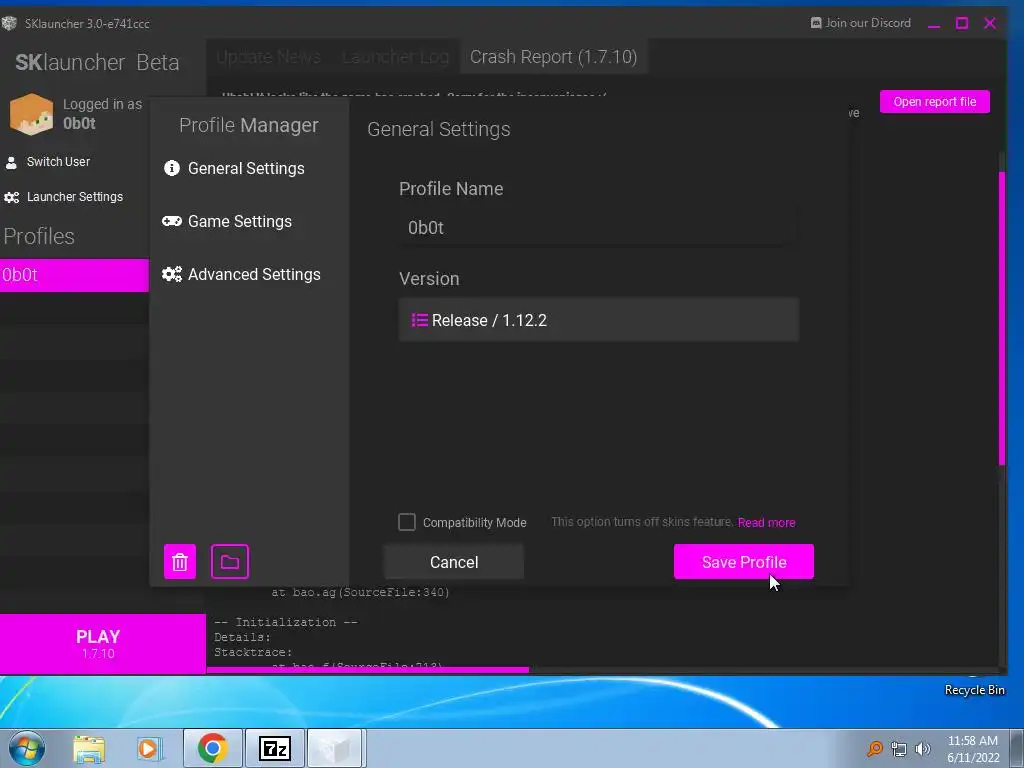The image size is (1024, 768).
Task: Select the 0b0t profile in Profiles list
Action: [74, 275]
